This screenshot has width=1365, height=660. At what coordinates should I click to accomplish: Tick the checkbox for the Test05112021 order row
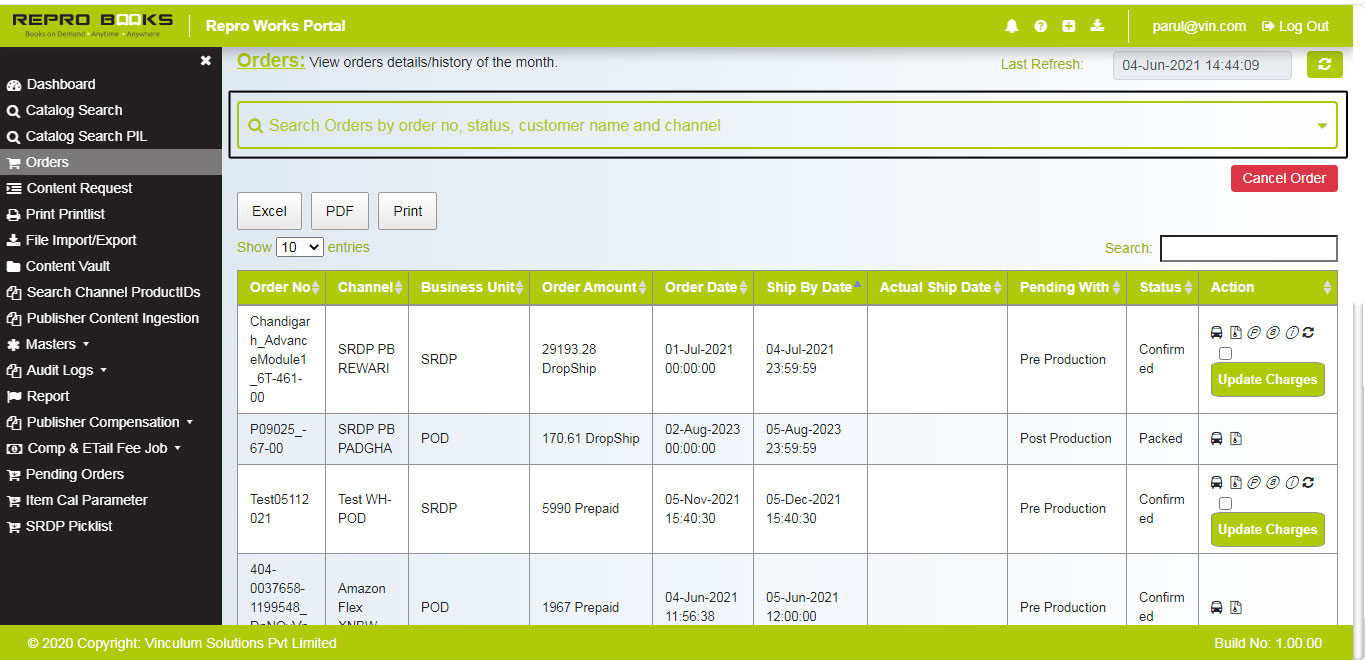click(x=1225, y=503)
